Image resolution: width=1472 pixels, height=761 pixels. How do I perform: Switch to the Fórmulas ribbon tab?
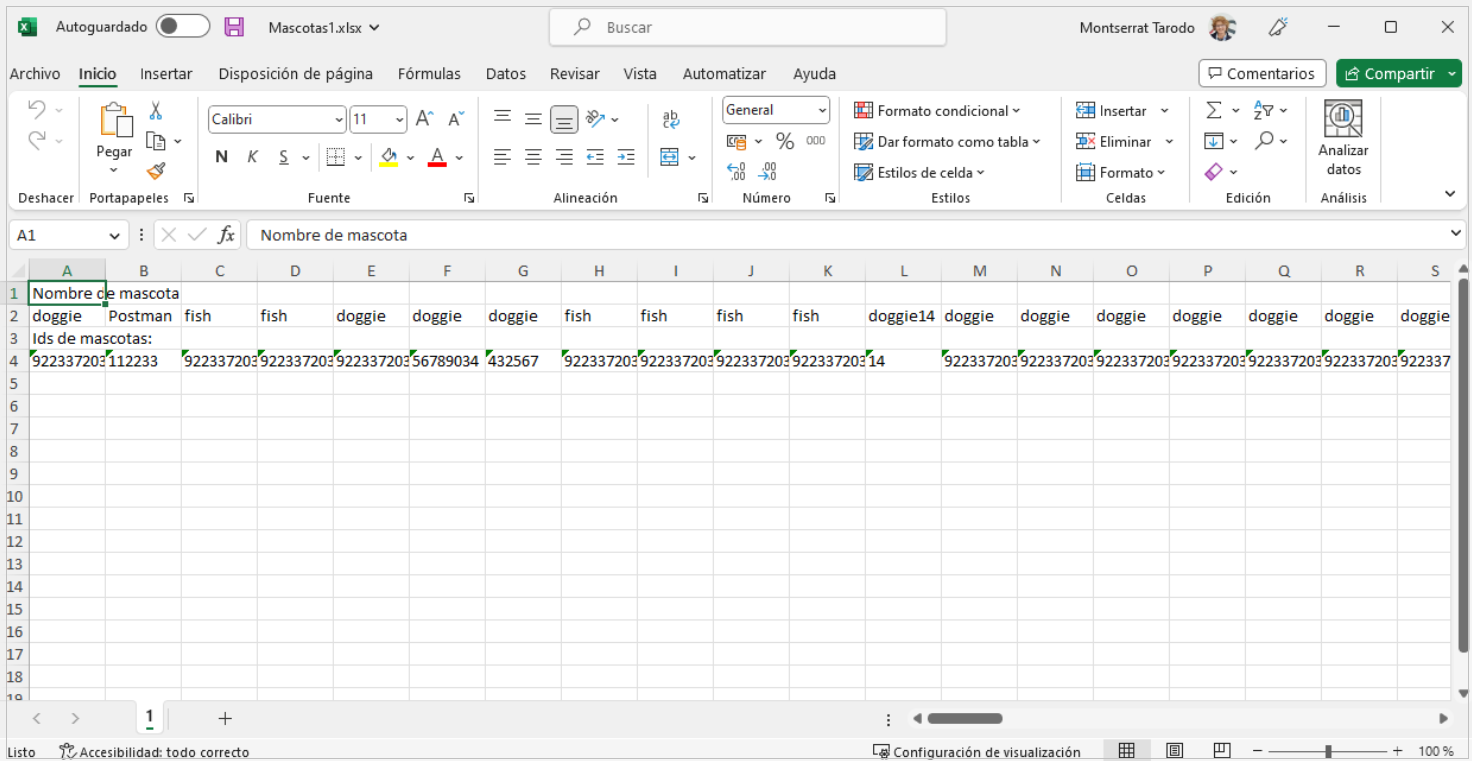(x=429, y=73)
